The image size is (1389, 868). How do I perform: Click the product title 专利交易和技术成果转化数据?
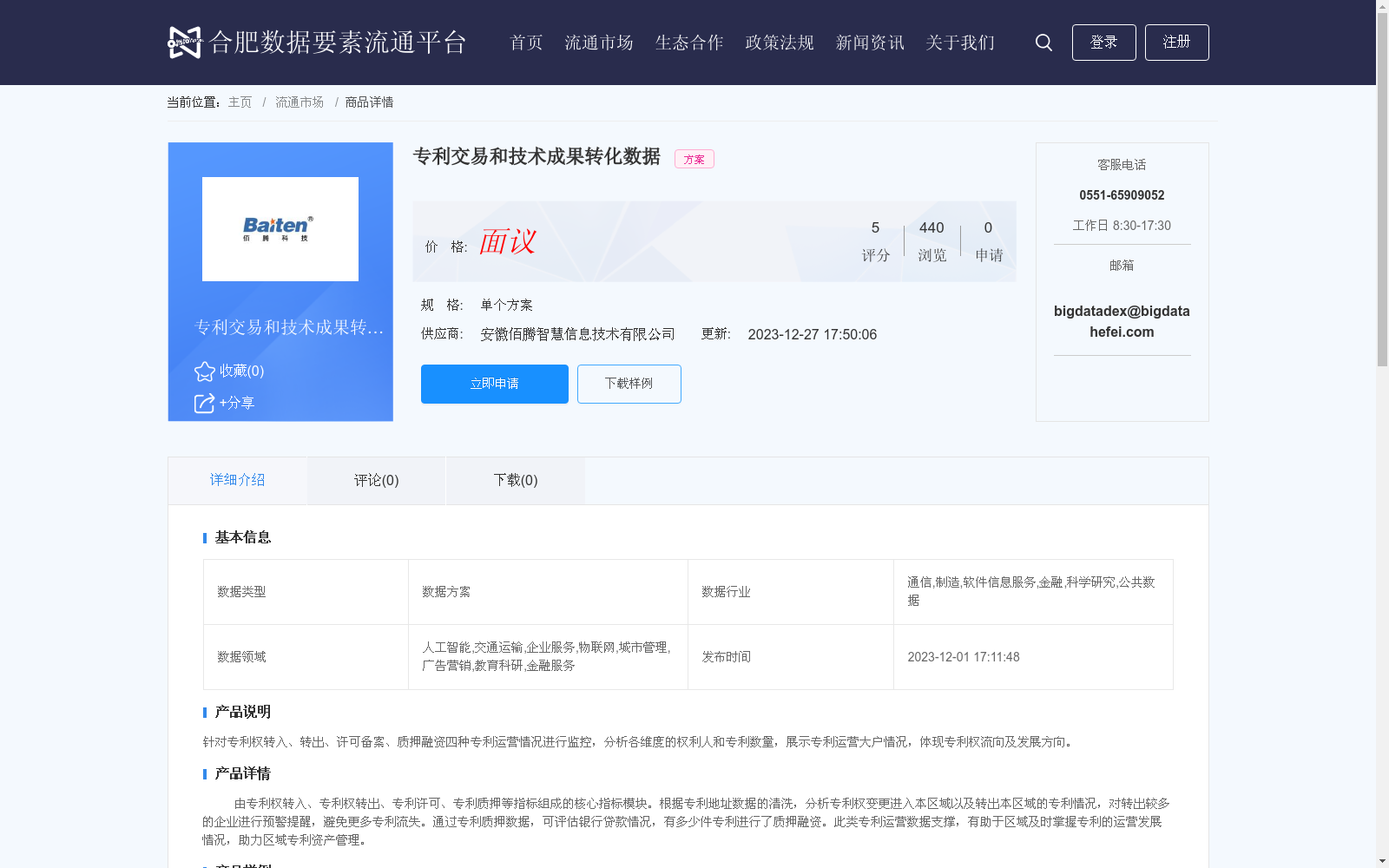[x=537, y=157]
